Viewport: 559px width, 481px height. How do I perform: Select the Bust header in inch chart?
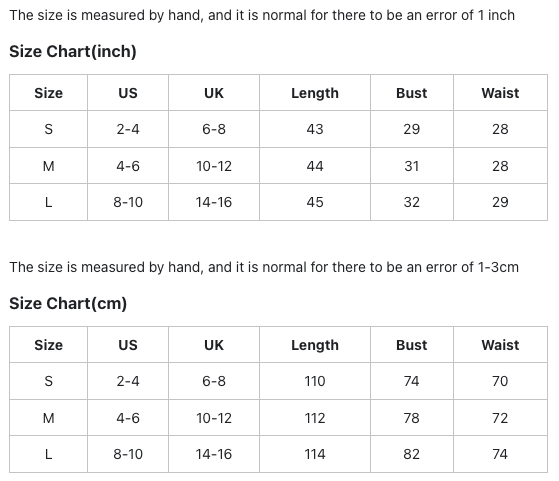[411, 93]
